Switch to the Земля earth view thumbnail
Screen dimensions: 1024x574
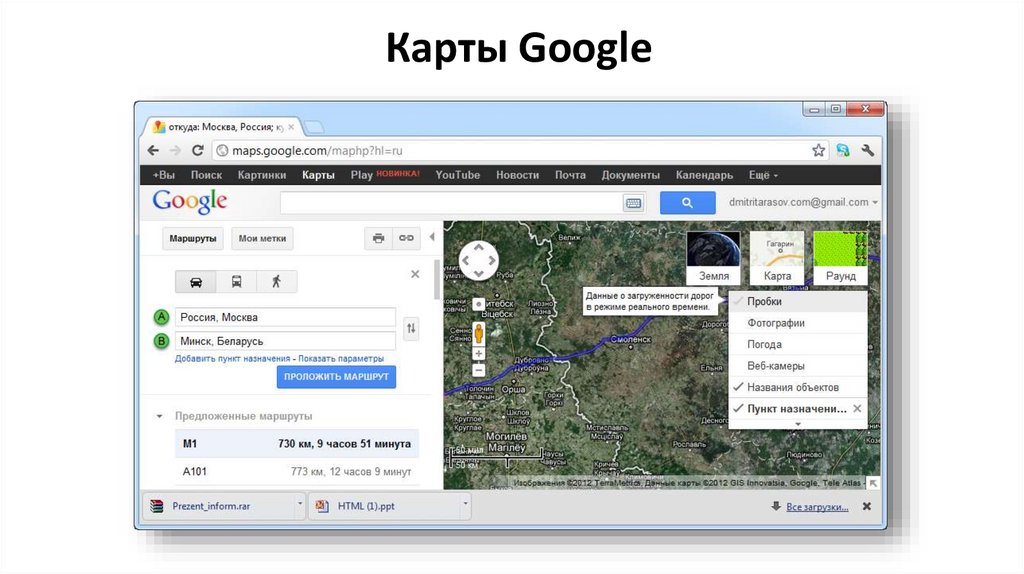(714, 257)
